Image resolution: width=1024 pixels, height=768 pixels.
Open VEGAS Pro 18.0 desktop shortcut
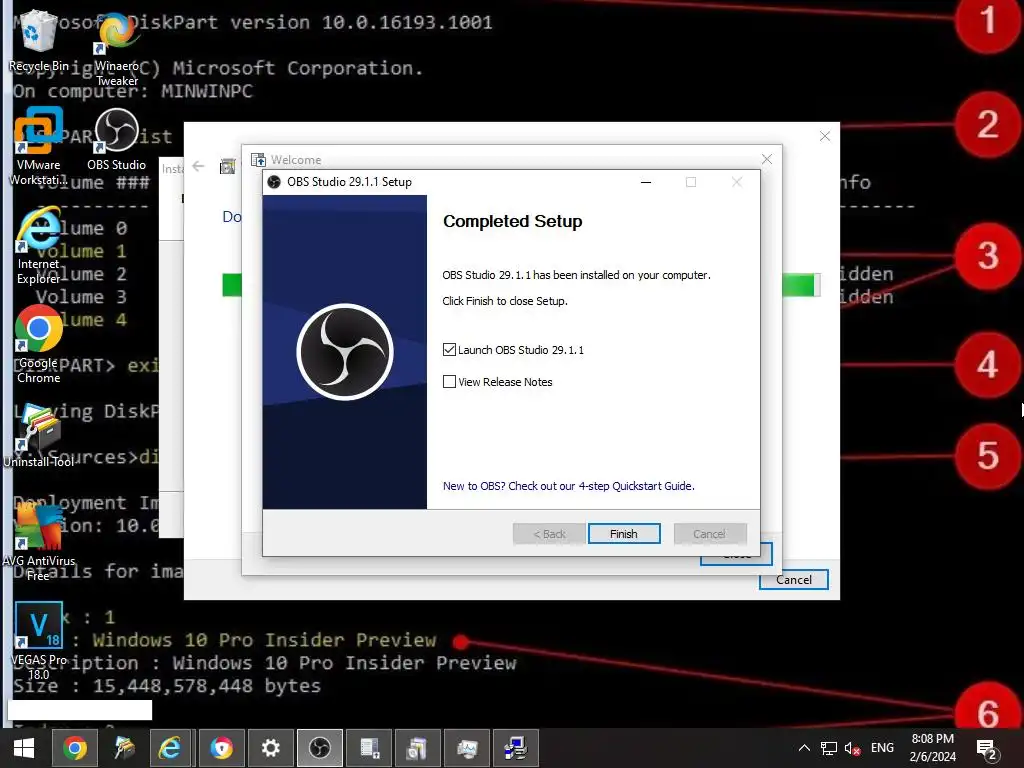click(39, 640)
